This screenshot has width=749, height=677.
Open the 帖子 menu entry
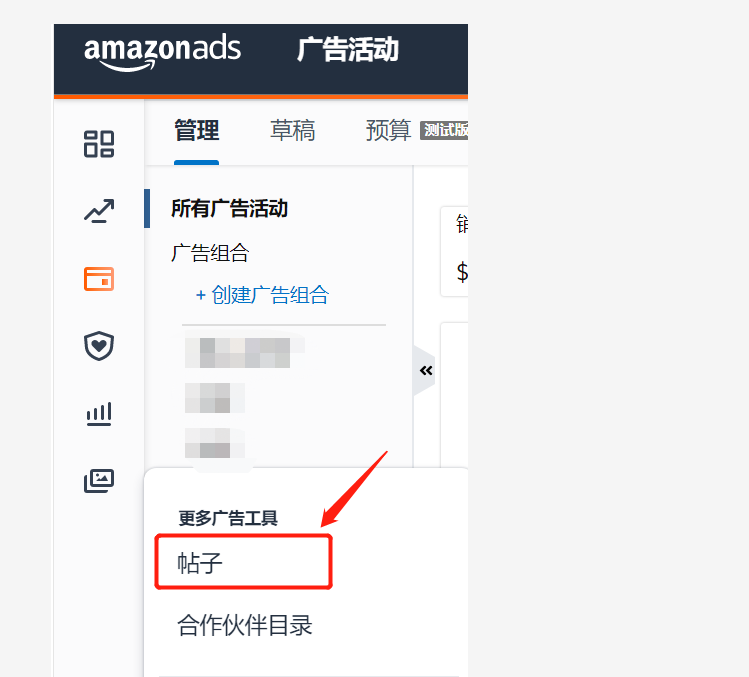click(243, 562)
